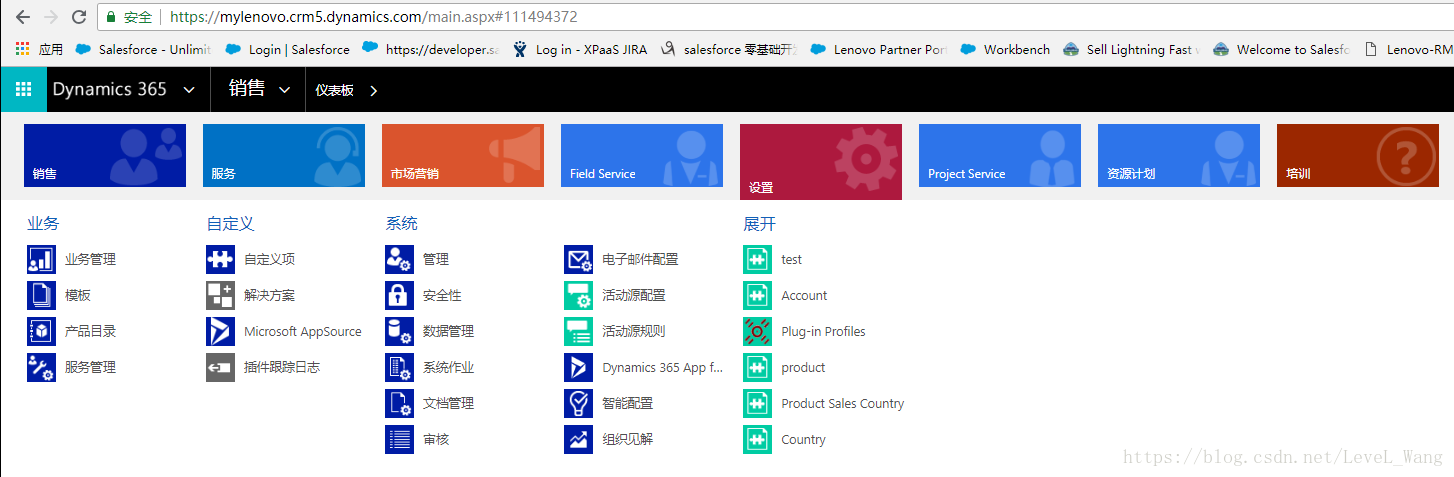Click the 活动源规则 icon
Screen dimensions: 1454x477
click(578, 331)
